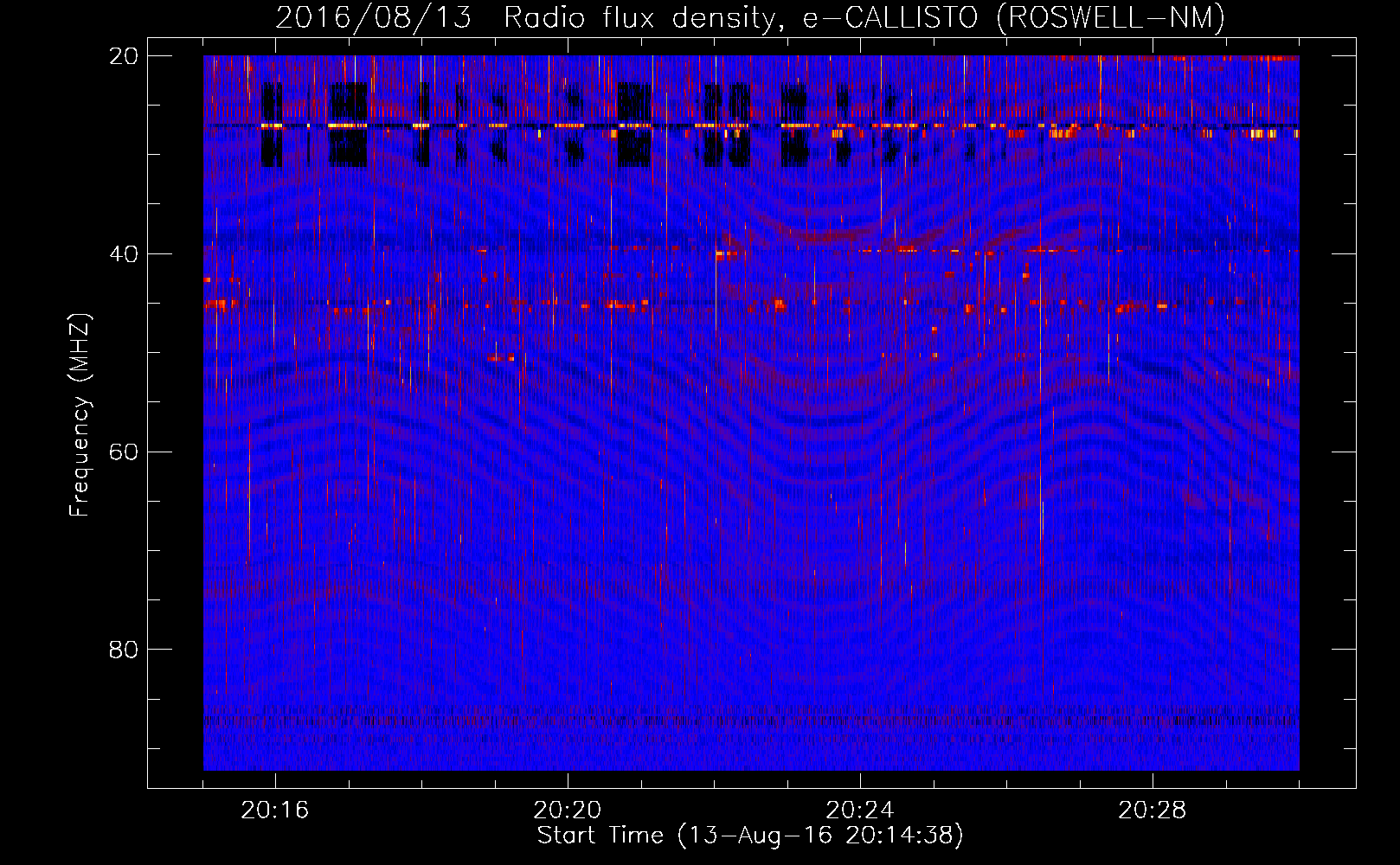Click the 20:24 time tick label
Viewport: 1400px width, 865px height.
click(x=860, y=811)
